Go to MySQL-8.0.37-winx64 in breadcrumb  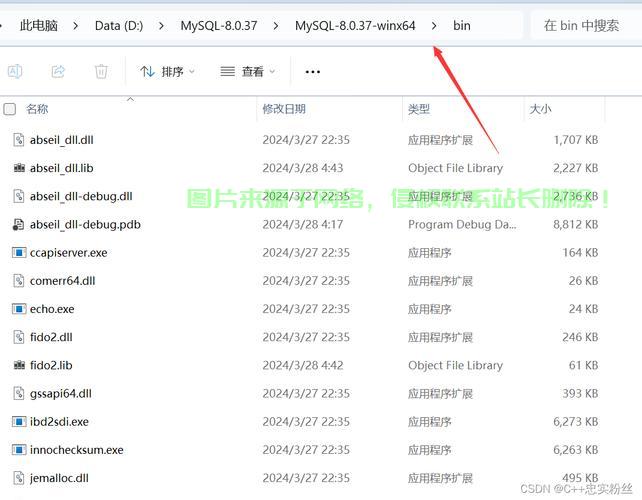(x=355, y=26)
